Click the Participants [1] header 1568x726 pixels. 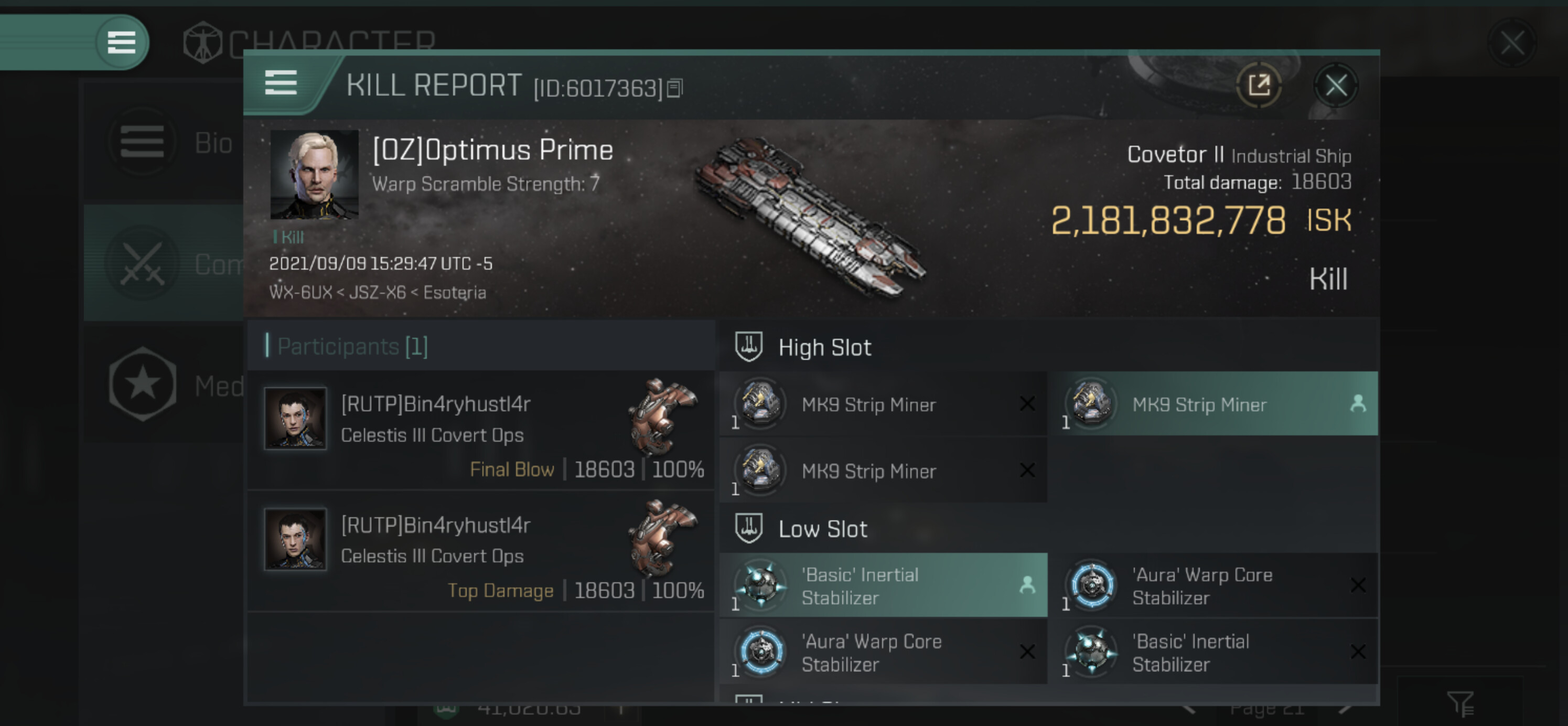pos(353,347)
